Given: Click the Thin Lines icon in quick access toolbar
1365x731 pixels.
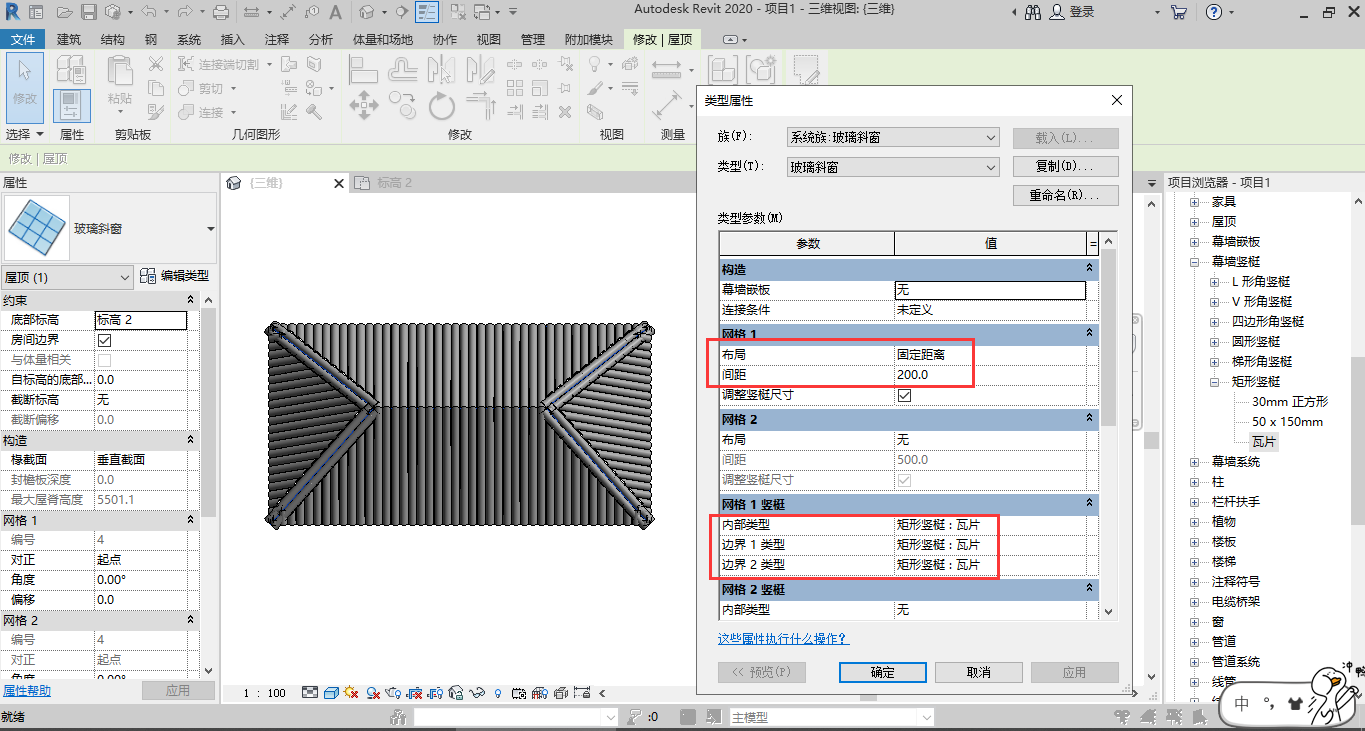Looking at the screenshot, I should point(427,12).
